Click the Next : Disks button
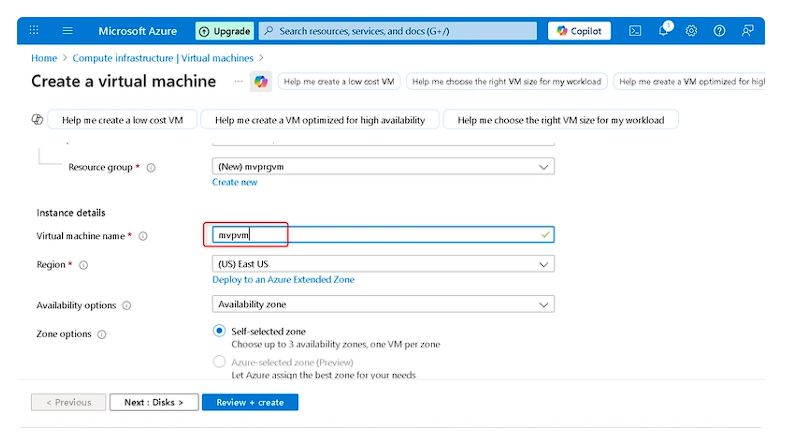 coord(153,402)
